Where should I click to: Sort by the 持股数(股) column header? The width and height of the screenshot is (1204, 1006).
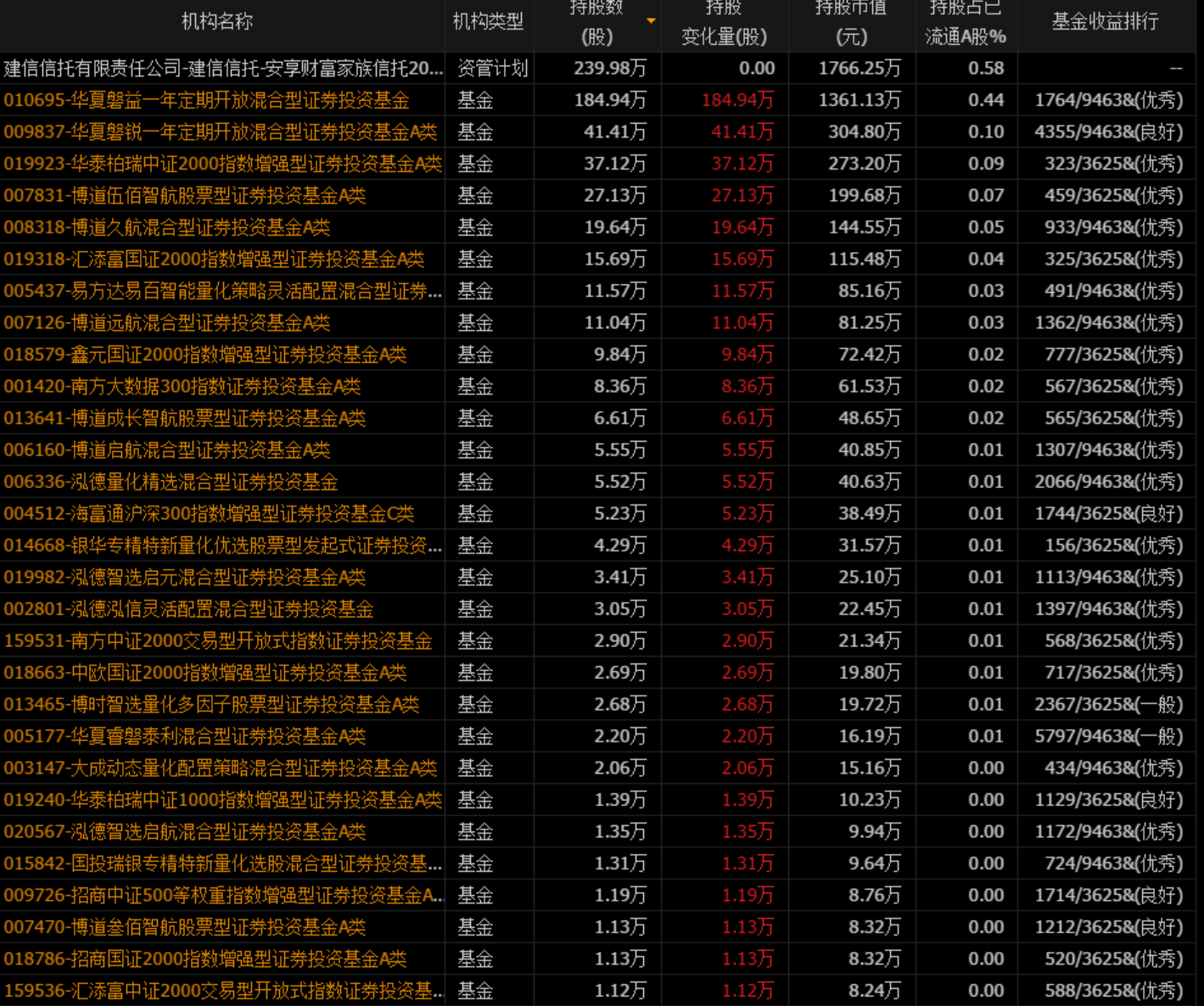596,22
